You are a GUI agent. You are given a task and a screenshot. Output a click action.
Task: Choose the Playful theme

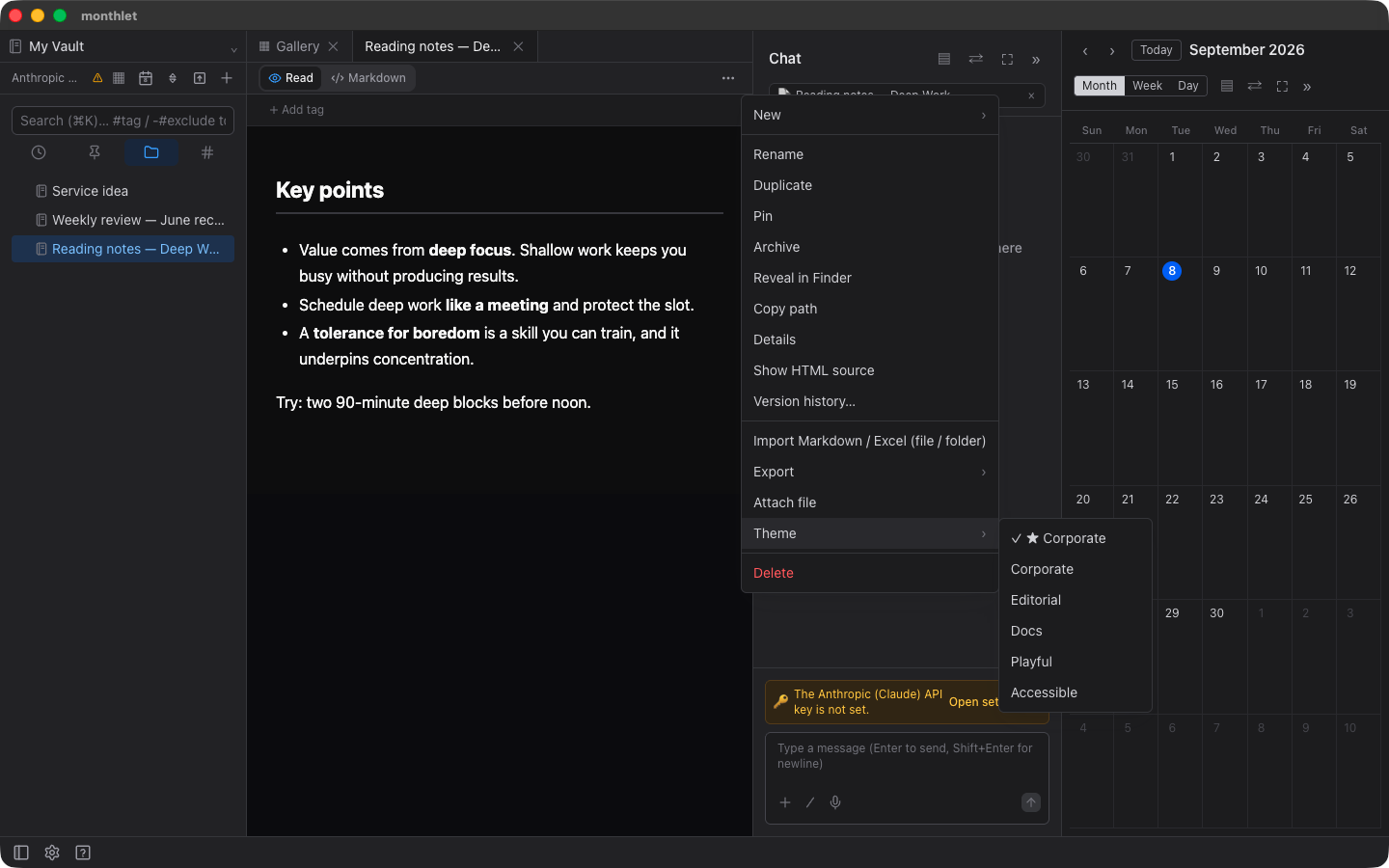pos(1076,662)
